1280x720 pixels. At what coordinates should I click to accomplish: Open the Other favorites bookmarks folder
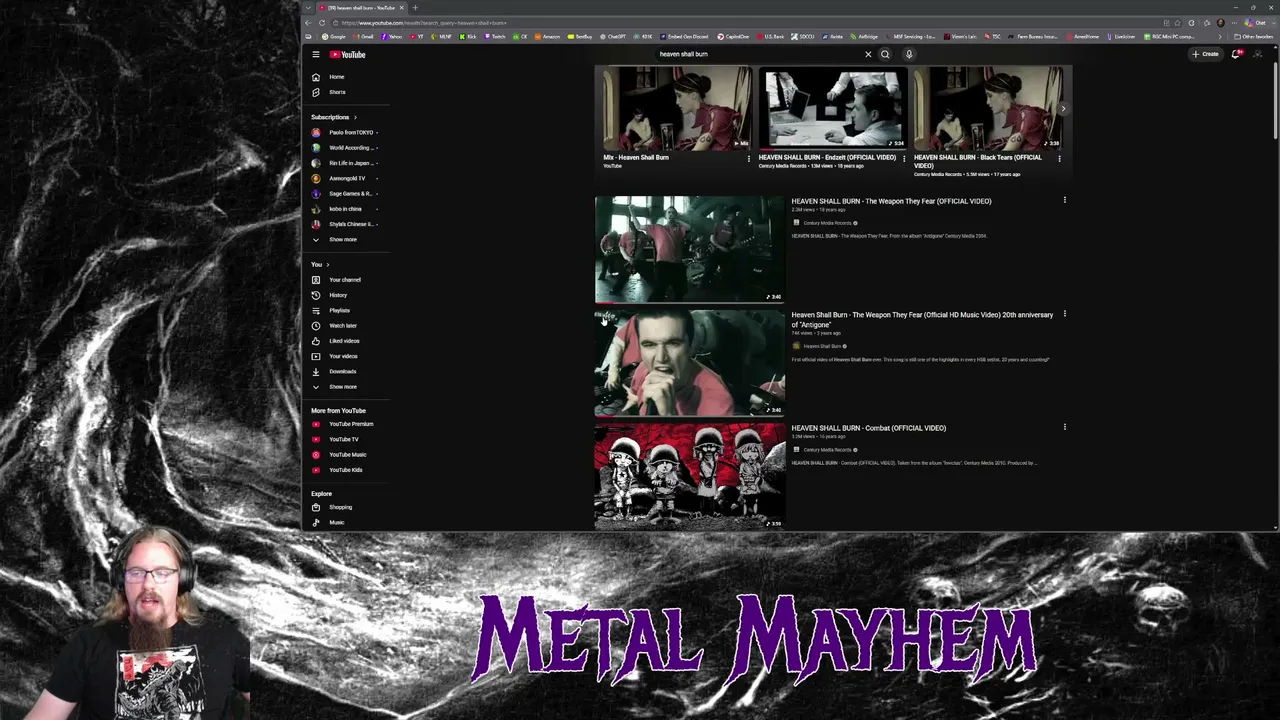(x=1255, y=37)
